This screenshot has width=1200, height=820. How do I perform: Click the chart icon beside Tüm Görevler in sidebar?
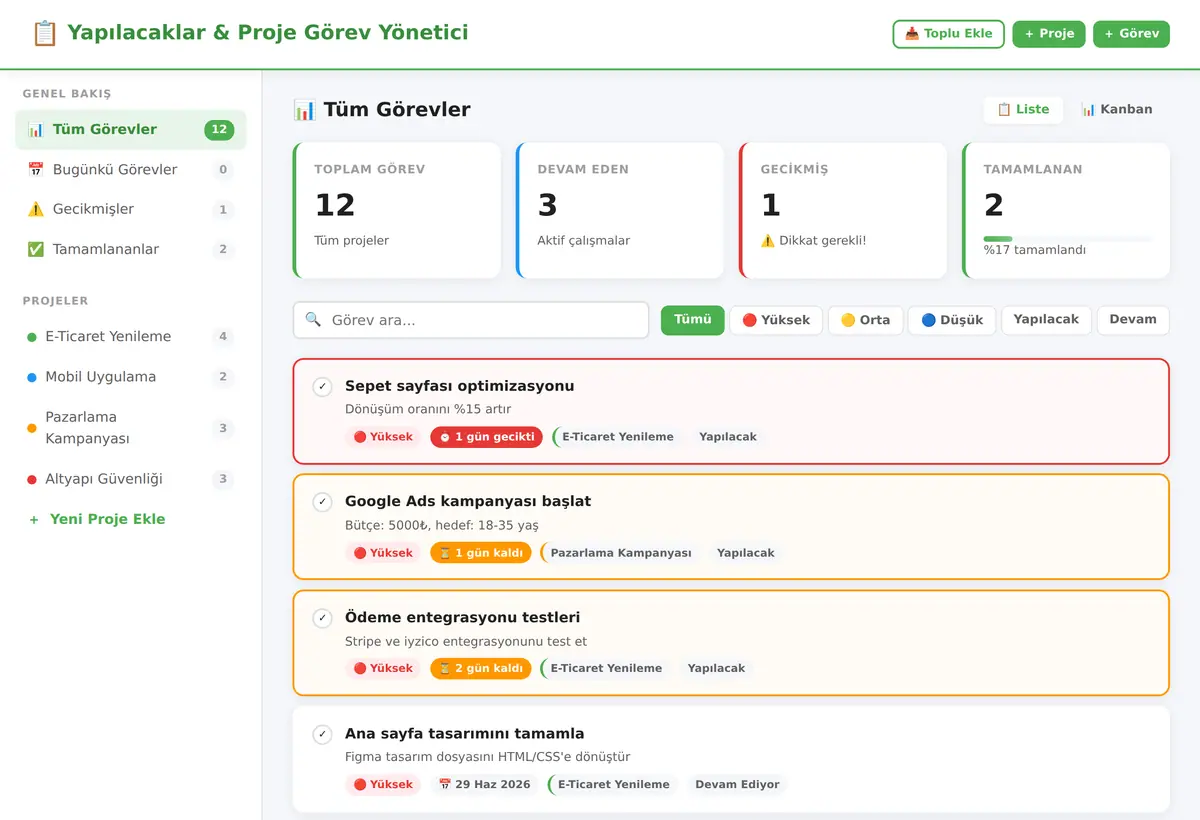point(36,129)
